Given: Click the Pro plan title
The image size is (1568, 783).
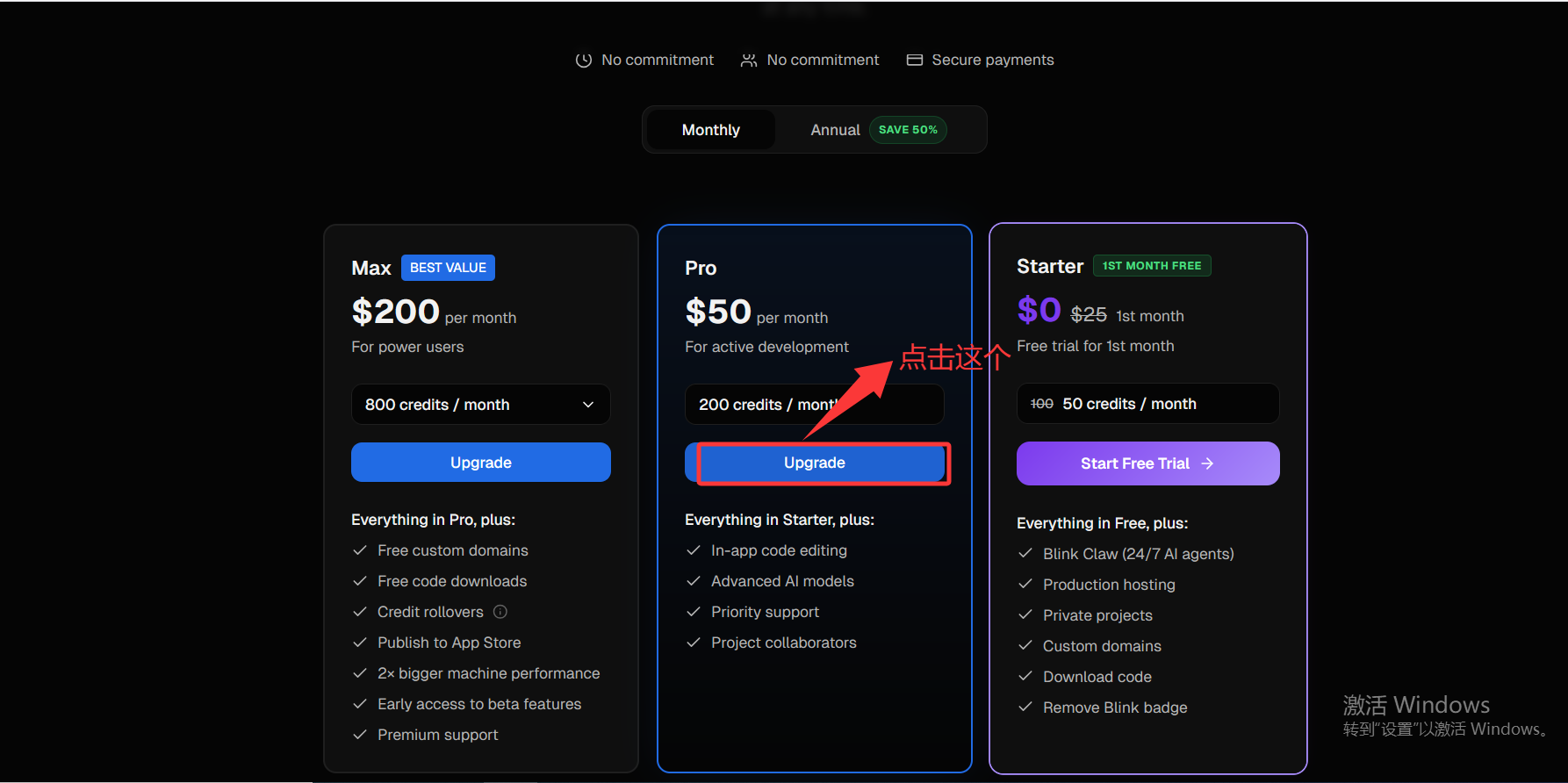Looking at the screenshot, I should [x=701, y=269].
